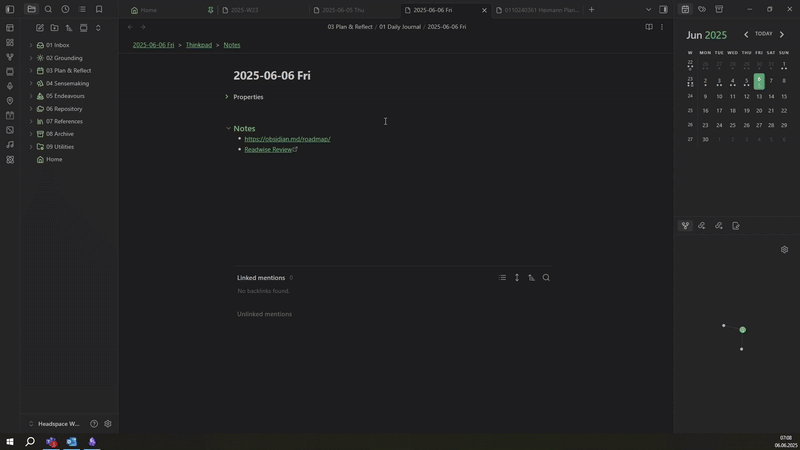Expand the 01 Inbox folder
The width and height of the screenshot is (800, 450).
pyautogui.click(x=31, y=45)
